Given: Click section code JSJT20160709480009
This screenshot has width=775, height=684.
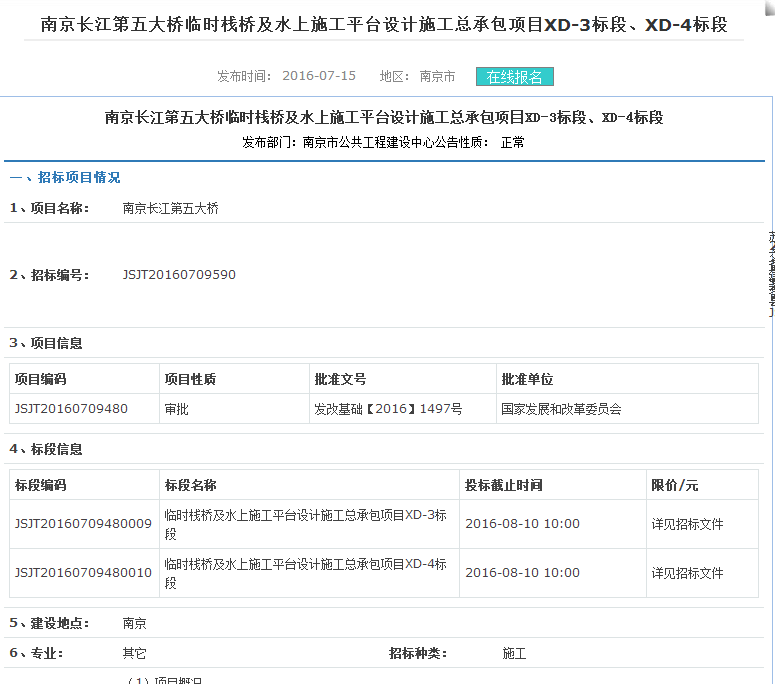Looking at the screenshot, I should pyautogui.click(x=83, y=524).
